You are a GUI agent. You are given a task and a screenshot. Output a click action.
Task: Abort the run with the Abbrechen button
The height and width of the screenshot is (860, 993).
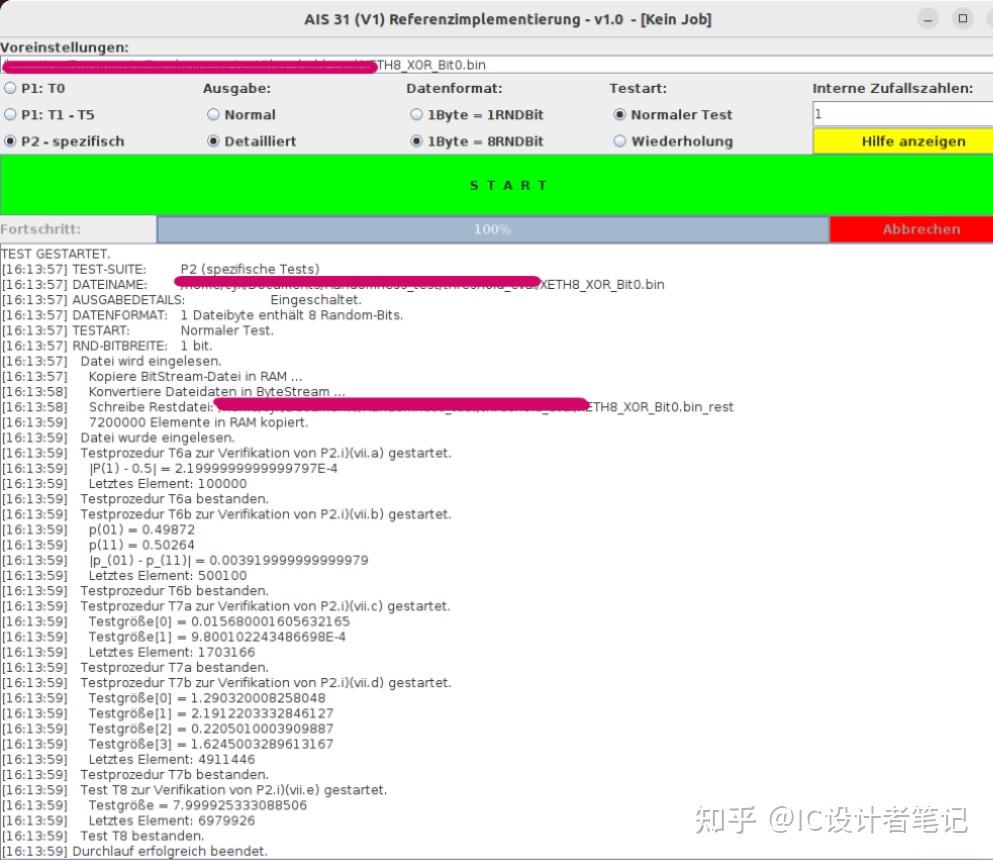[911, 229]
